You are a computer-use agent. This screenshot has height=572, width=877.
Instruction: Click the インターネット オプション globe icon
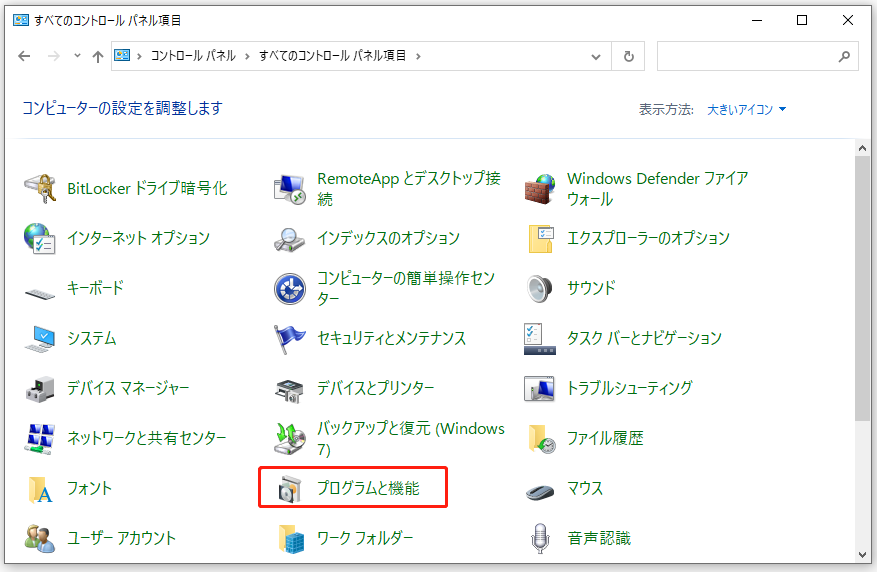[40, 238]
